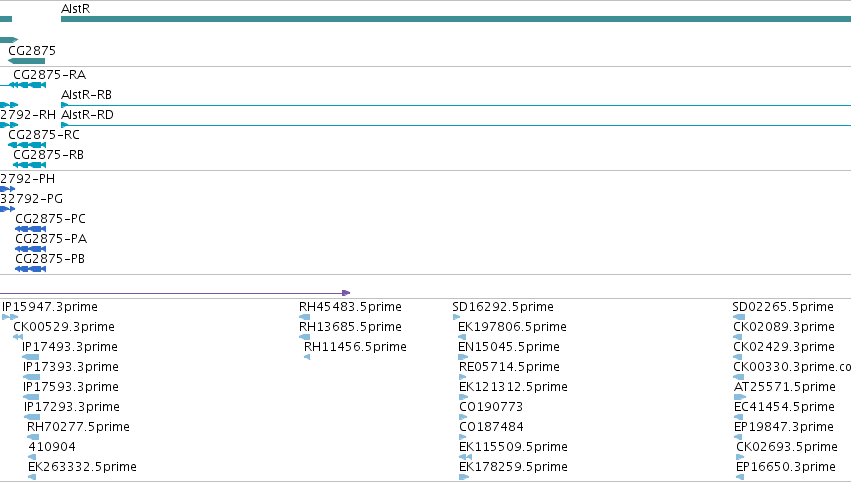Screen dimensions: 851x482
Task: Select EK197806.5prime EST label
Action: coord(513,327)
